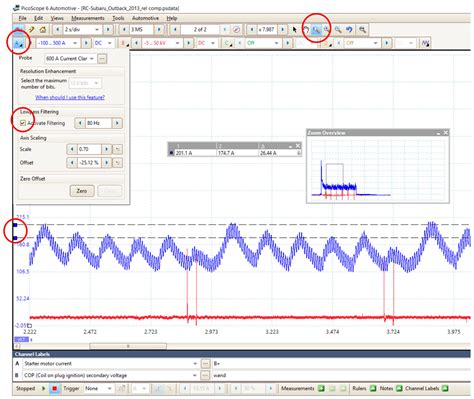Open Channel B label dropdown COP secondary voltage
This screenshot has width=474, height=399.
click(x=195, y=376)
